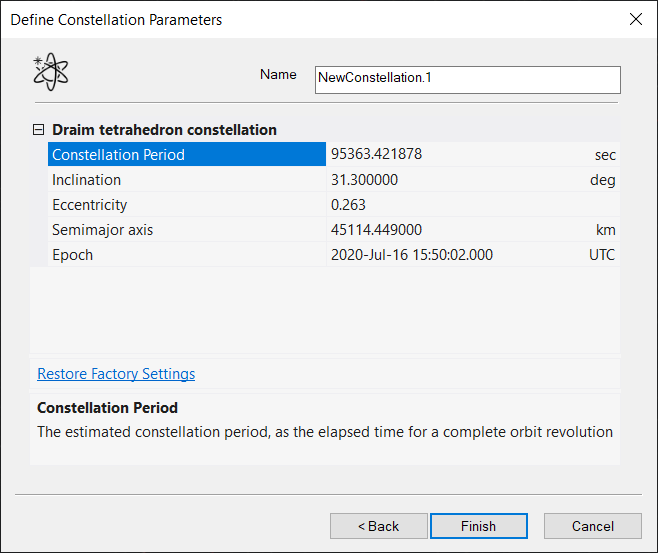Cancel the constellation definition dialog
Image resolution: width=658 pixels, height=553 pixels.
click(592, 526)
